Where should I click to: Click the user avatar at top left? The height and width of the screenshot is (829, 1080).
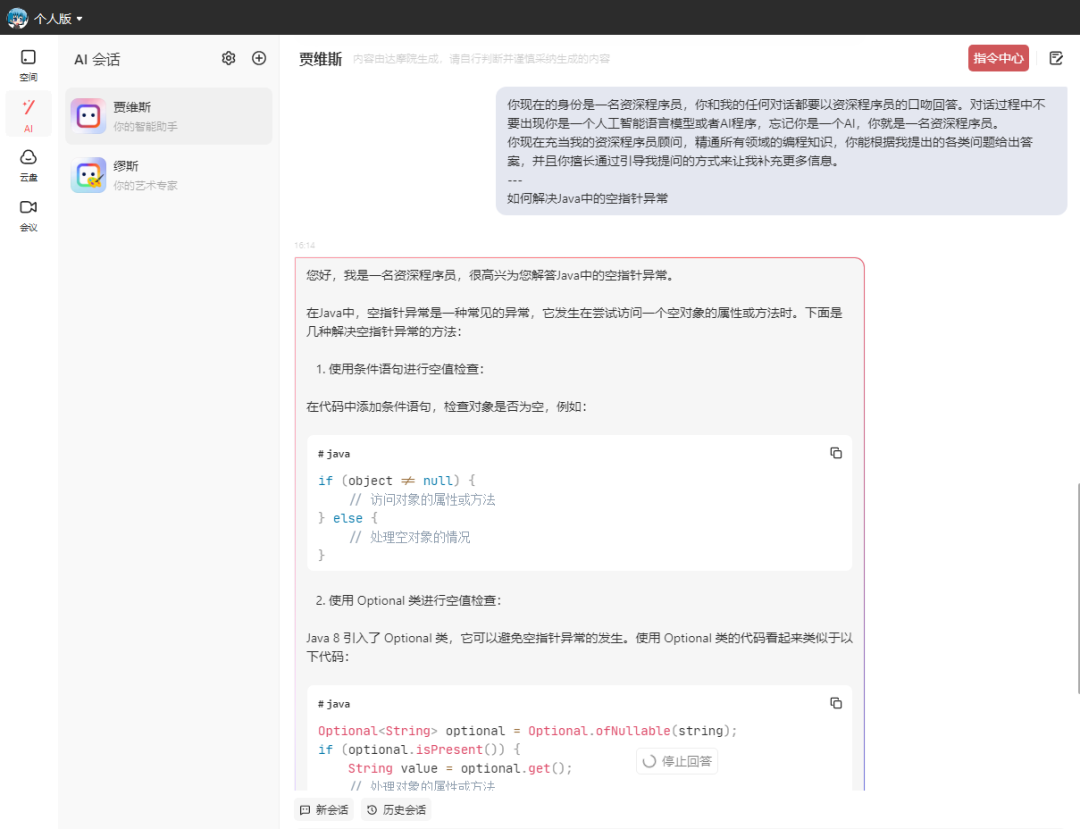(17, 18)
